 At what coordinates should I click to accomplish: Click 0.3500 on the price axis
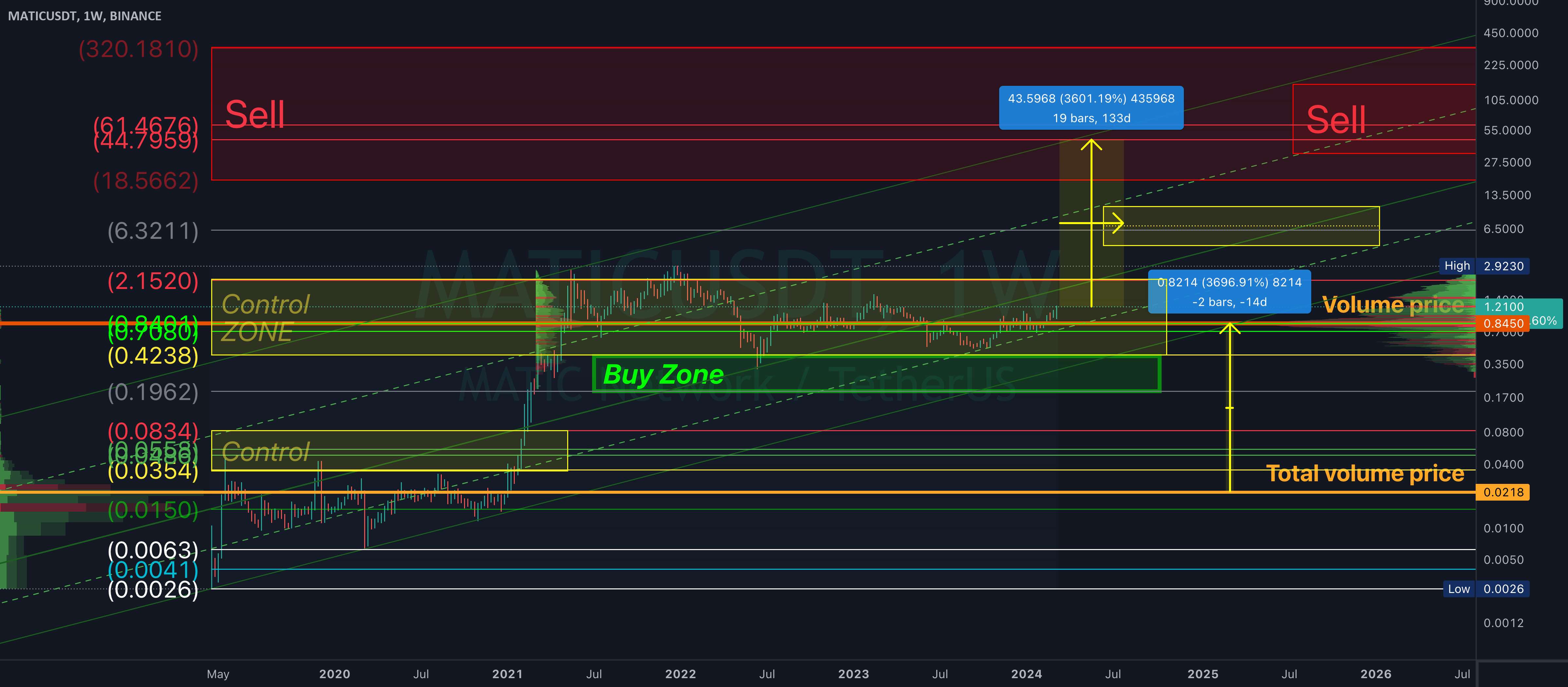click(1503, 364)
